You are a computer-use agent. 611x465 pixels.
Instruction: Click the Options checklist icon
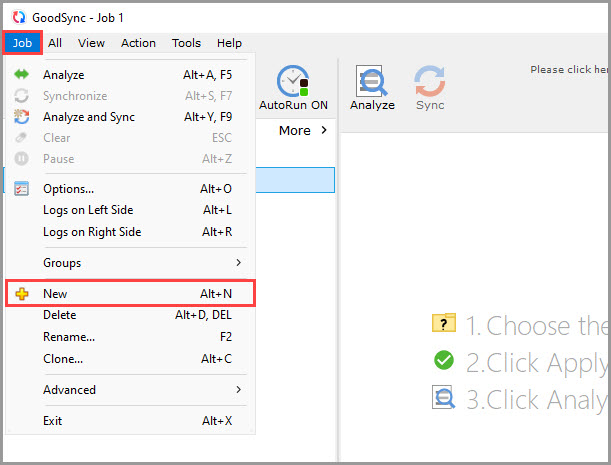coord(22,189)
